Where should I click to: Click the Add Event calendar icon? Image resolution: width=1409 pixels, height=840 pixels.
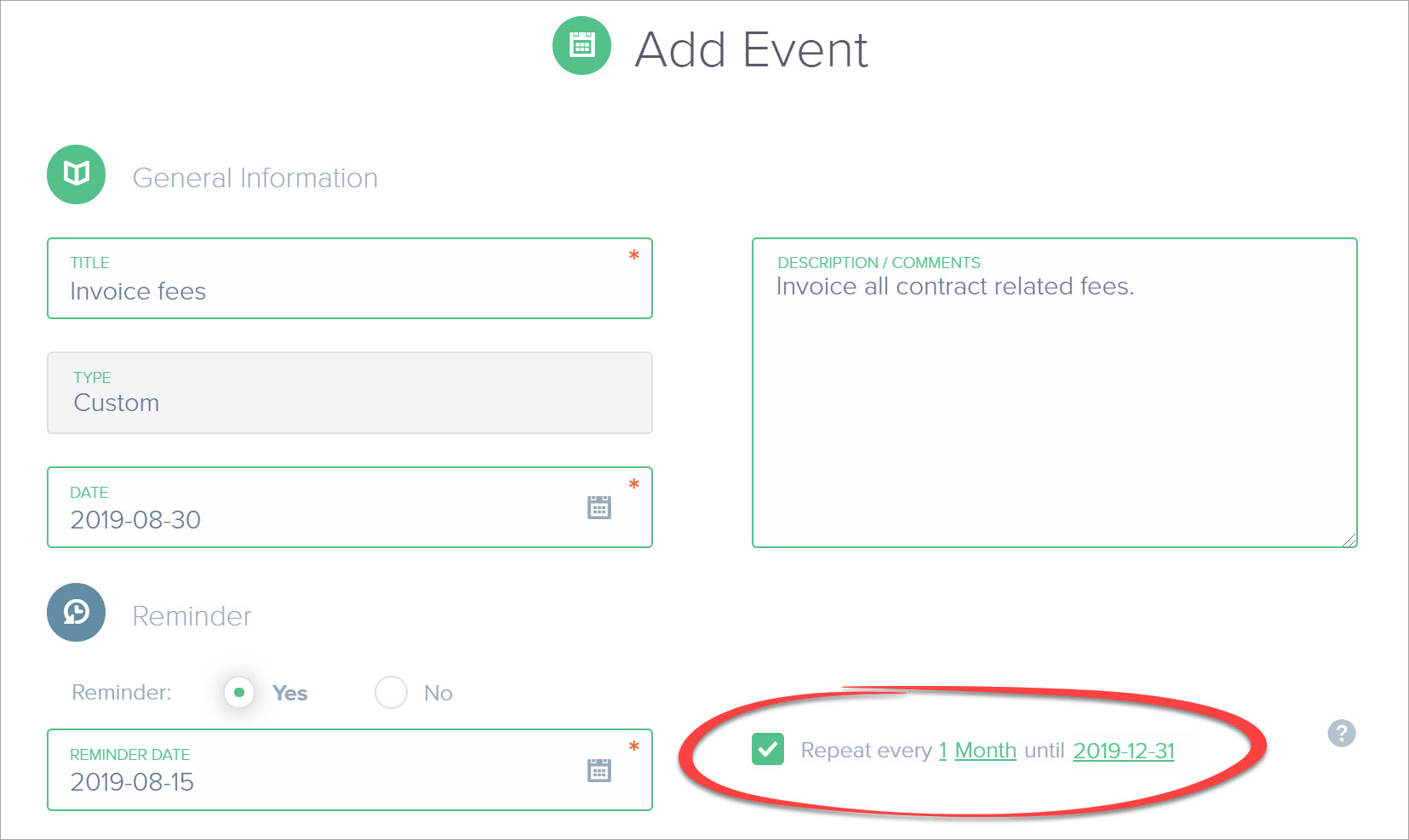click(581, 46)
